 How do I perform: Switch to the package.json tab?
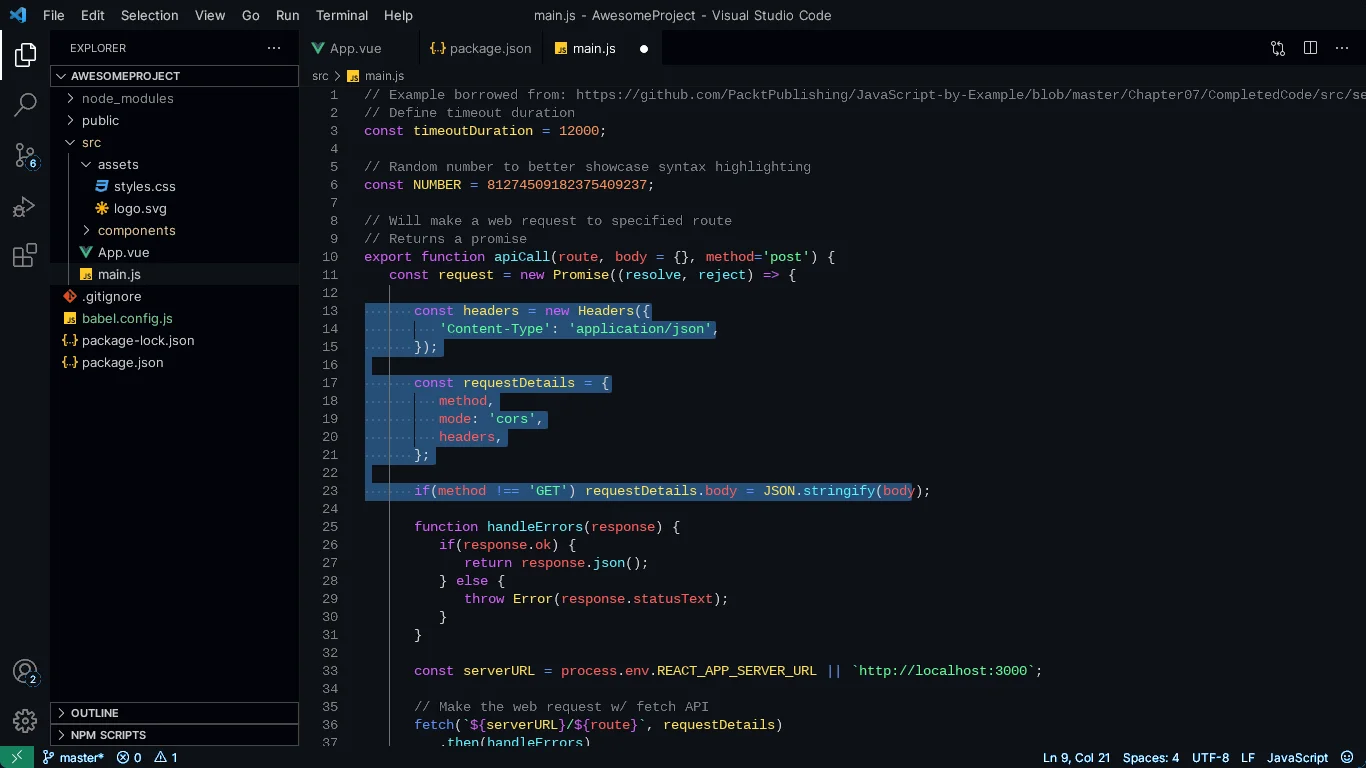pos(480,48)
